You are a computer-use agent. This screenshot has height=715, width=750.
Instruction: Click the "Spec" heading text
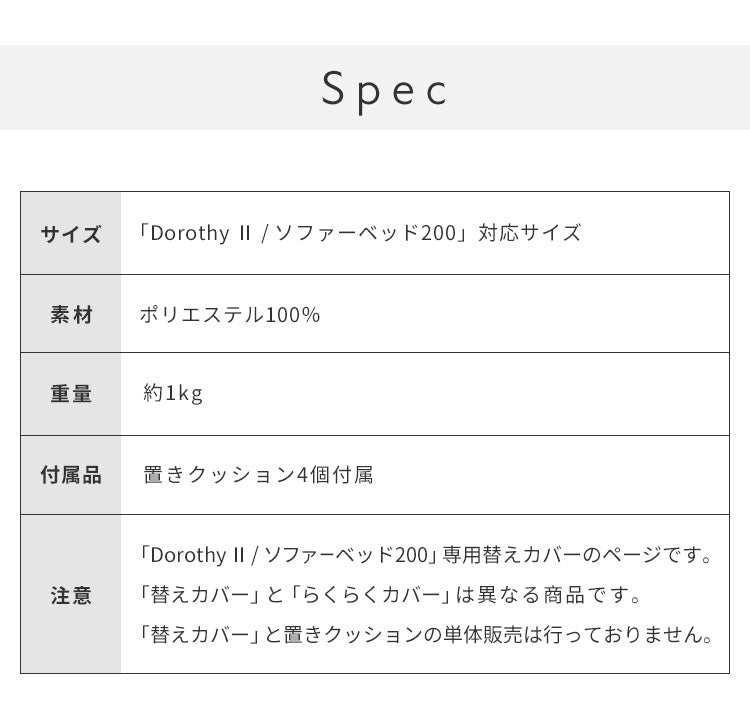pyautogui.click(x=385, y=89)
